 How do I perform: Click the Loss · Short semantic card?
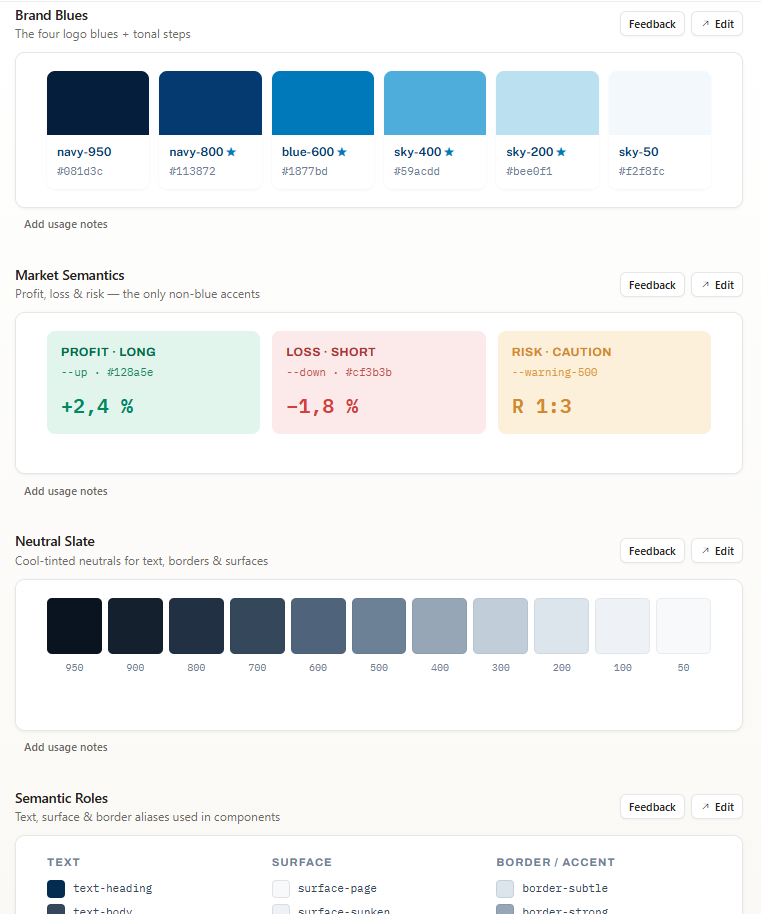pos(379,382)
